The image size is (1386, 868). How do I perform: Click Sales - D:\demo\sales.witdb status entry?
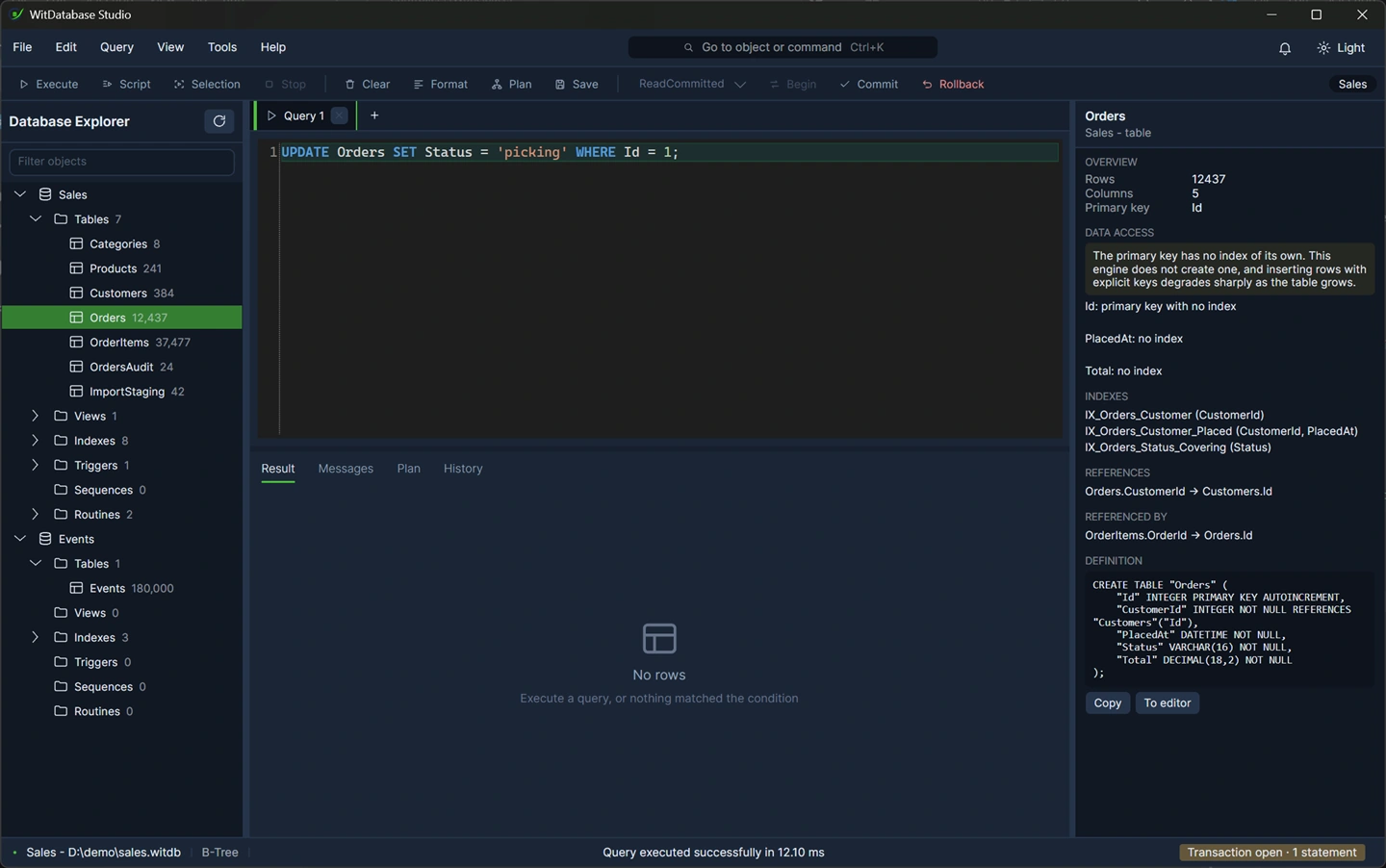tap(103, 853)
